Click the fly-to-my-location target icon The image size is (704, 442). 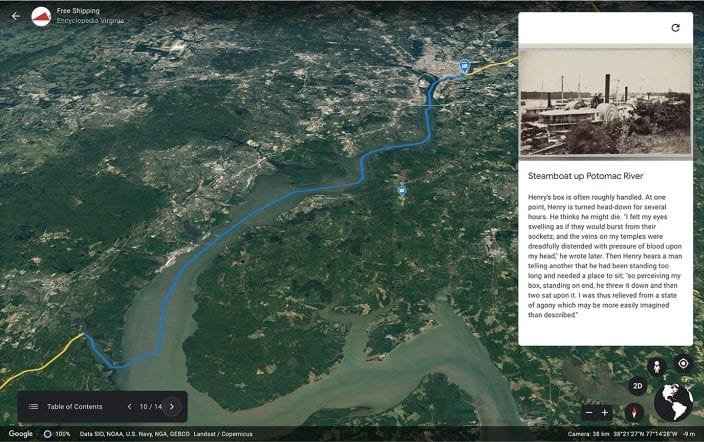[683, 364]
